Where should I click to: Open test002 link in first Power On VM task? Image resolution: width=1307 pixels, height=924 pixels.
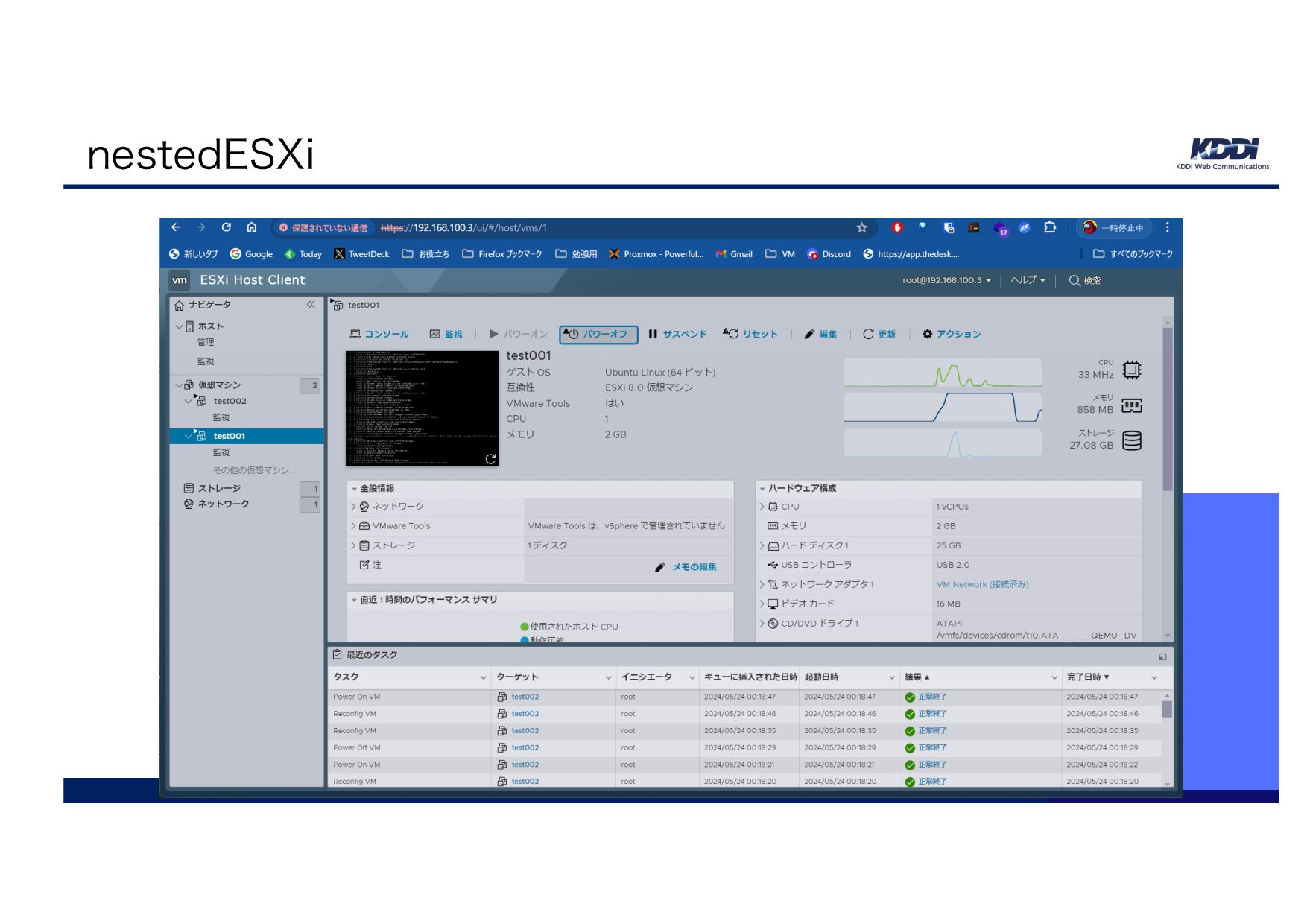tap(525, 697)
